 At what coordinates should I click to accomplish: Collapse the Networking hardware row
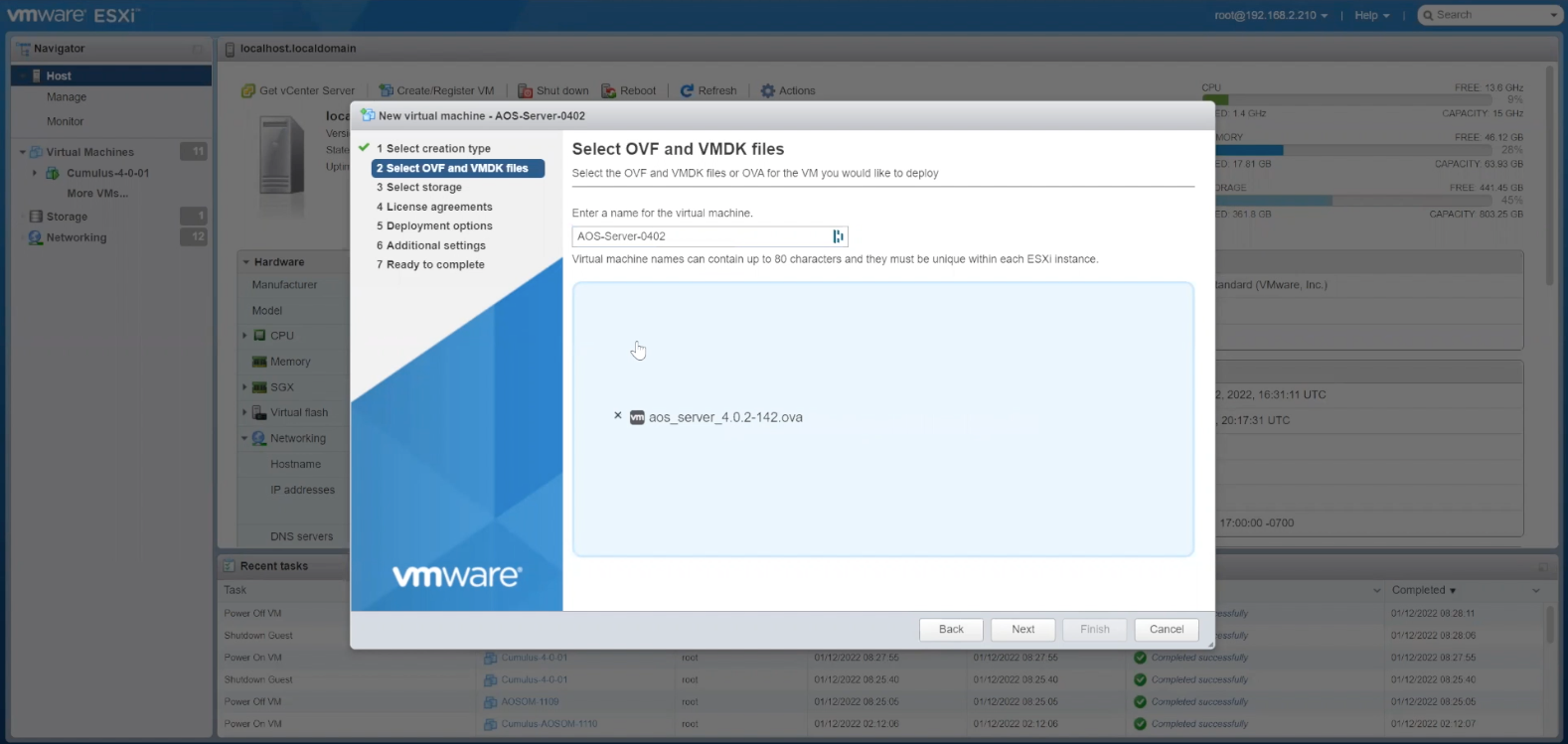pos(244,438)
